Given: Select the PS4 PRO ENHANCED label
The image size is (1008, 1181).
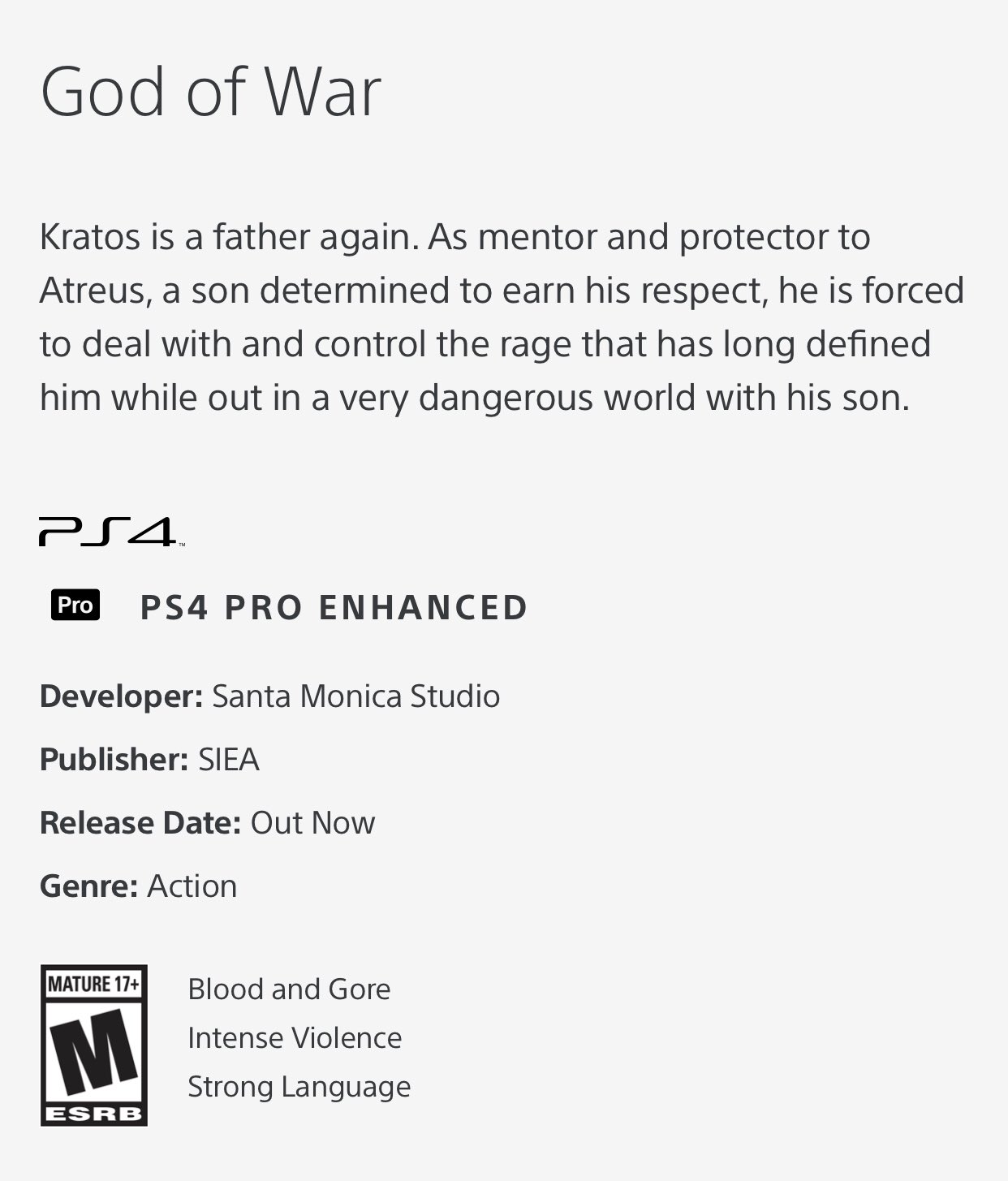Looking at the screenshot, I should pyautogui.click(x=334, y=608).
